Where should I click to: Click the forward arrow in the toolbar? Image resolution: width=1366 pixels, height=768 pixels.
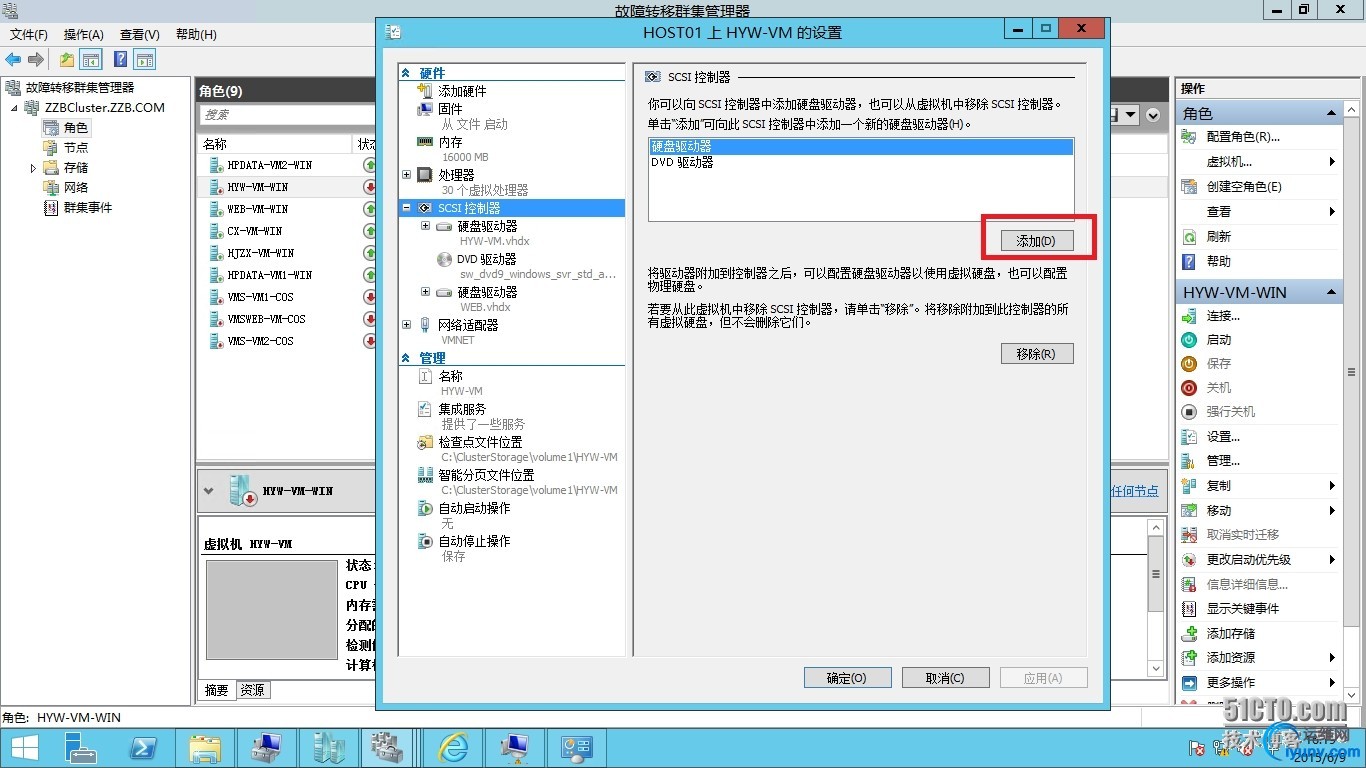[x=36, y=60]
